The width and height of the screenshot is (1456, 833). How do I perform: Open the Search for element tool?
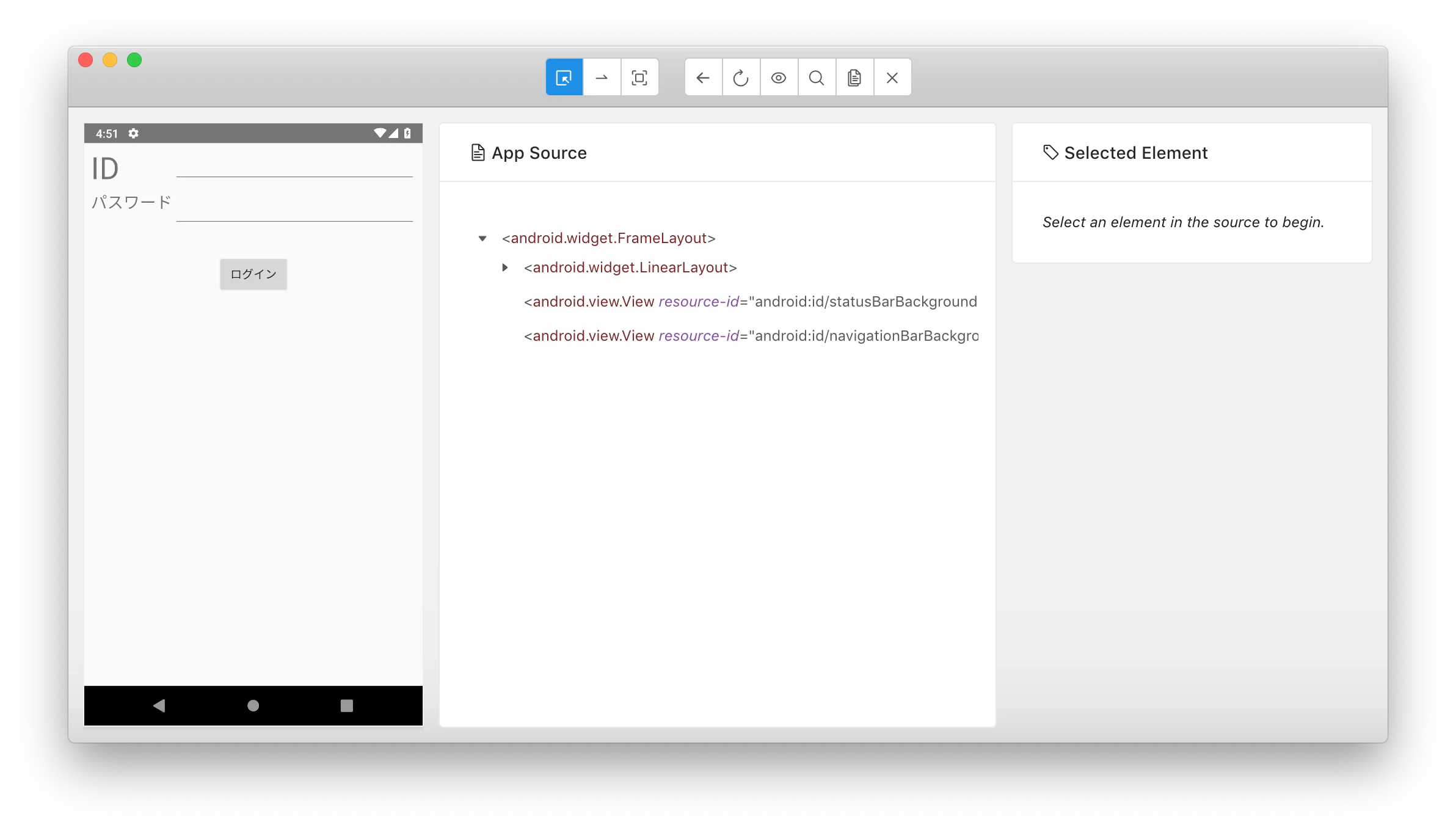[817, 78]
